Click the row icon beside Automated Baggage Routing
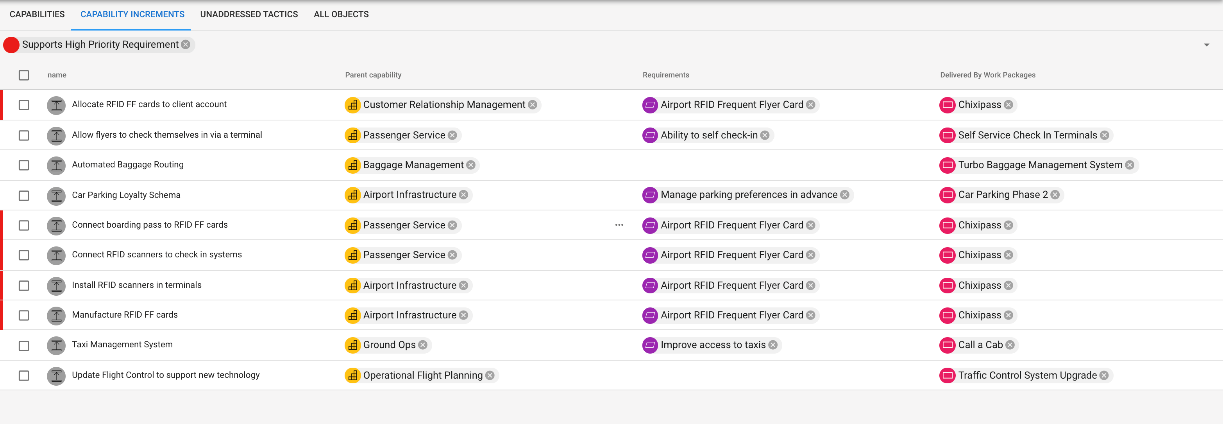This screenshot has width=1223, height=424. pos(56,165)
